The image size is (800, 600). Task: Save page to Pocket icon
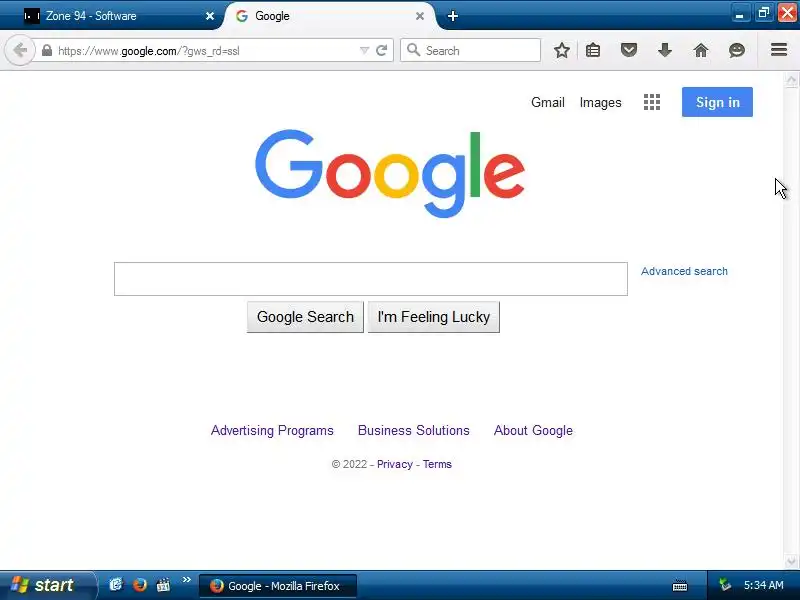[x=629, y=50]
